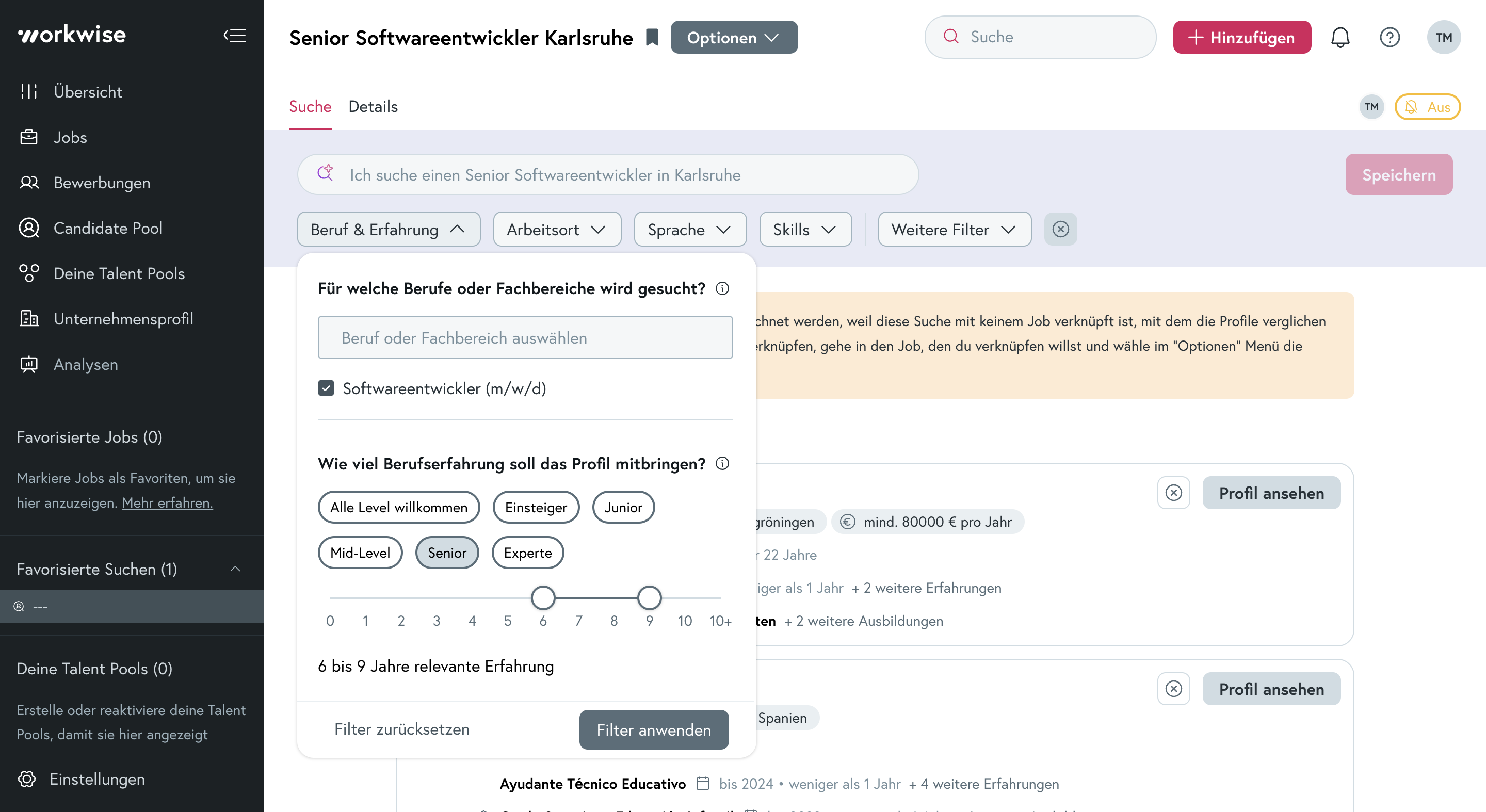Expand the Weitere Filter dropdown
Image resolution: width=1486 pixels, height=812 pixels.
[954, 229]
